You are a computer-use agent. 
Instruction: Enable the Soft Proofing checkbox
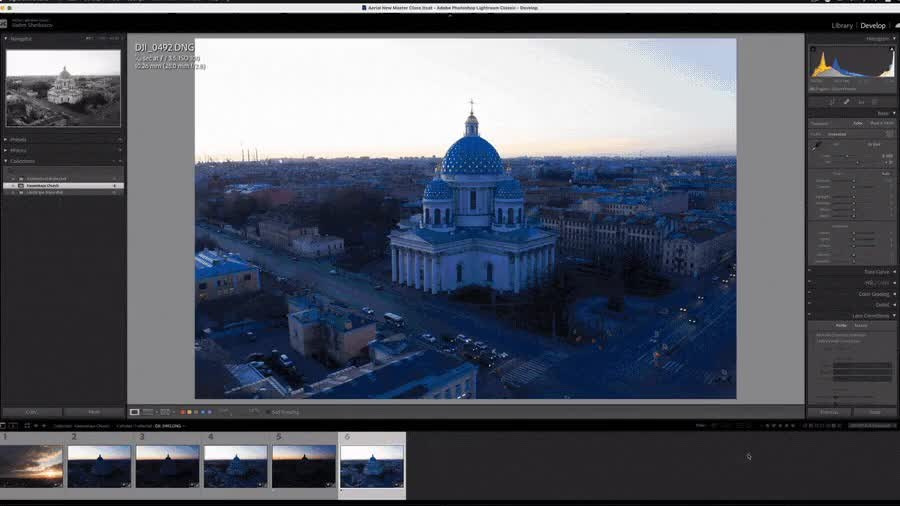pyautogui.click(x=267, y=412)
